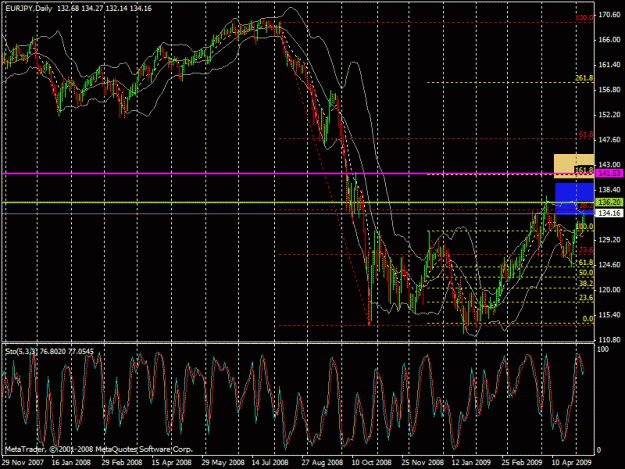
Task: Click the 170.60 price axis label
Action: click(609, 15)
